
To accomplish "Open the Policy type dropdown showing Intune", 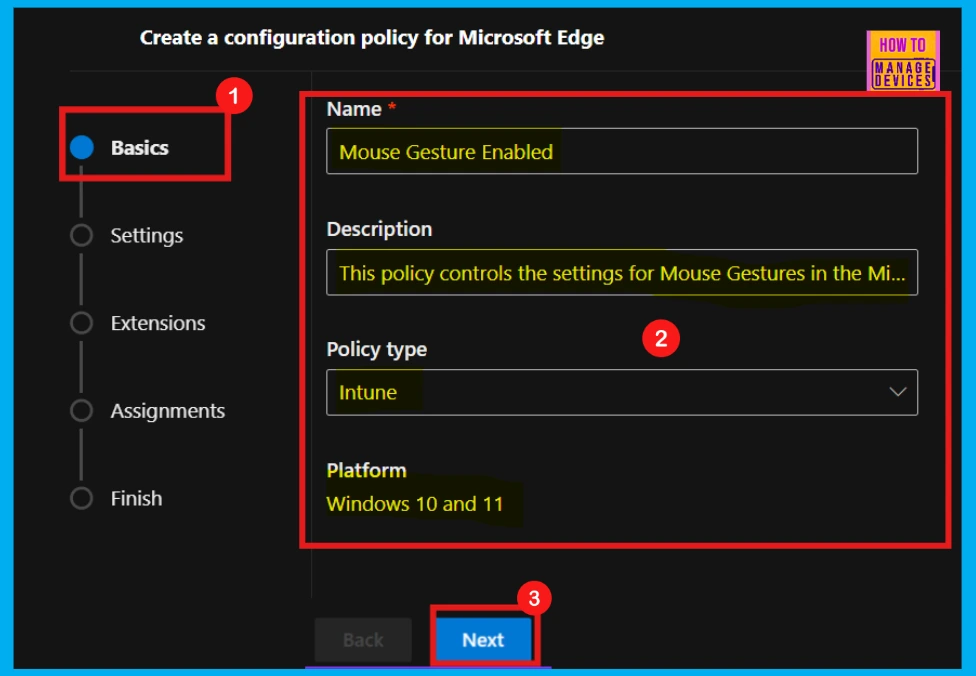I will 622,392.
